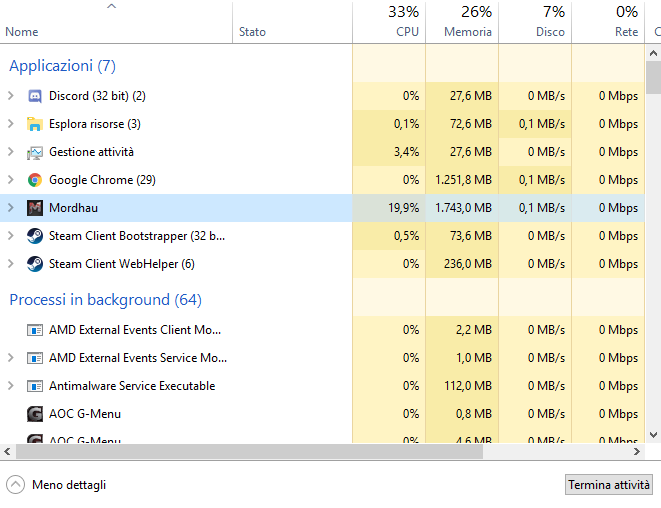The image size is (661, 508).
Task: Click the Applicazioni (7) group heading
Action: [x=62, y=66]
